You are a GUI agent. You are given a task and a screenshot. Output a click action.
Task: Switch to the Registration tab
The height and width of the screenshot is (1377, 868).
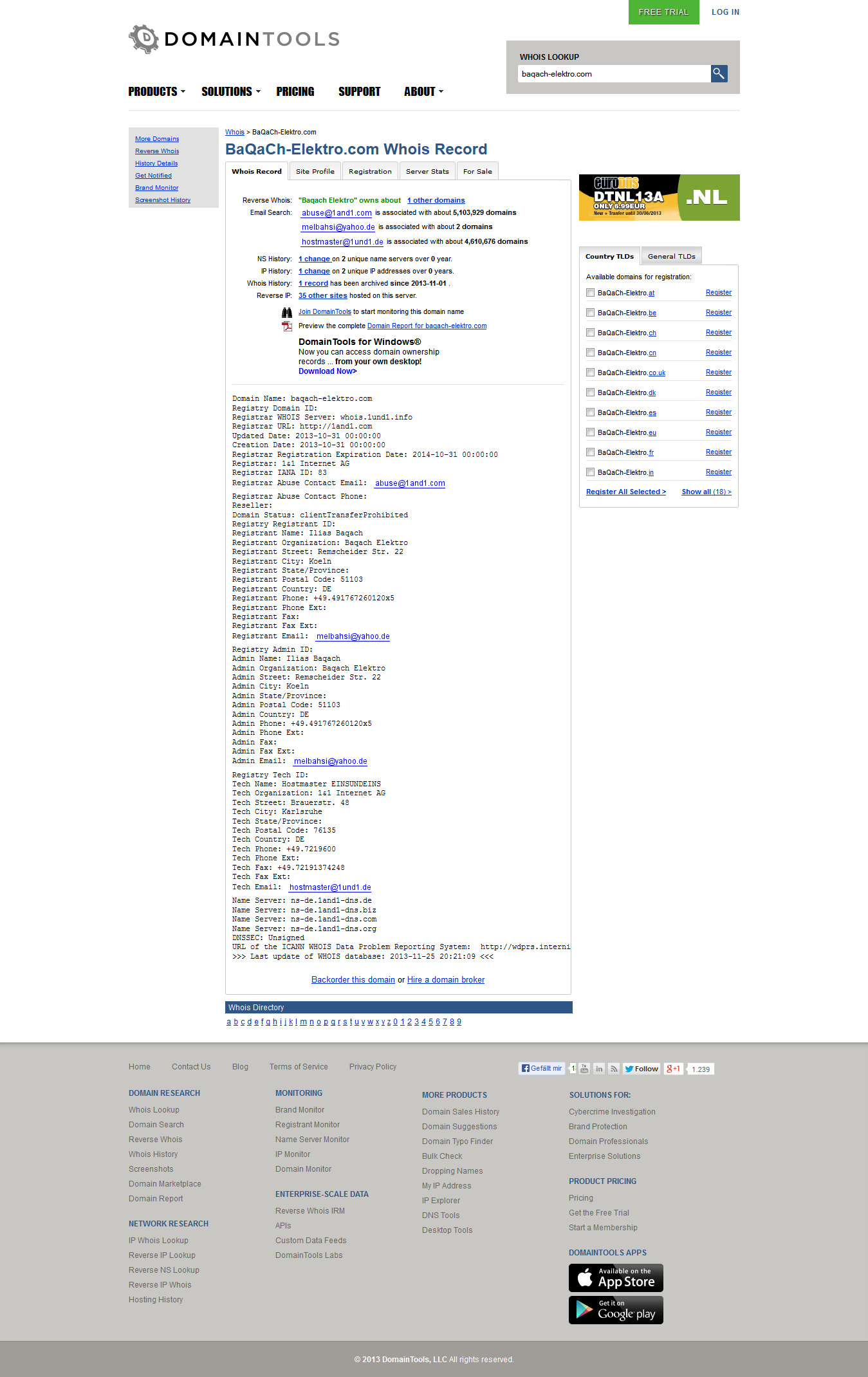pos(370,171)
